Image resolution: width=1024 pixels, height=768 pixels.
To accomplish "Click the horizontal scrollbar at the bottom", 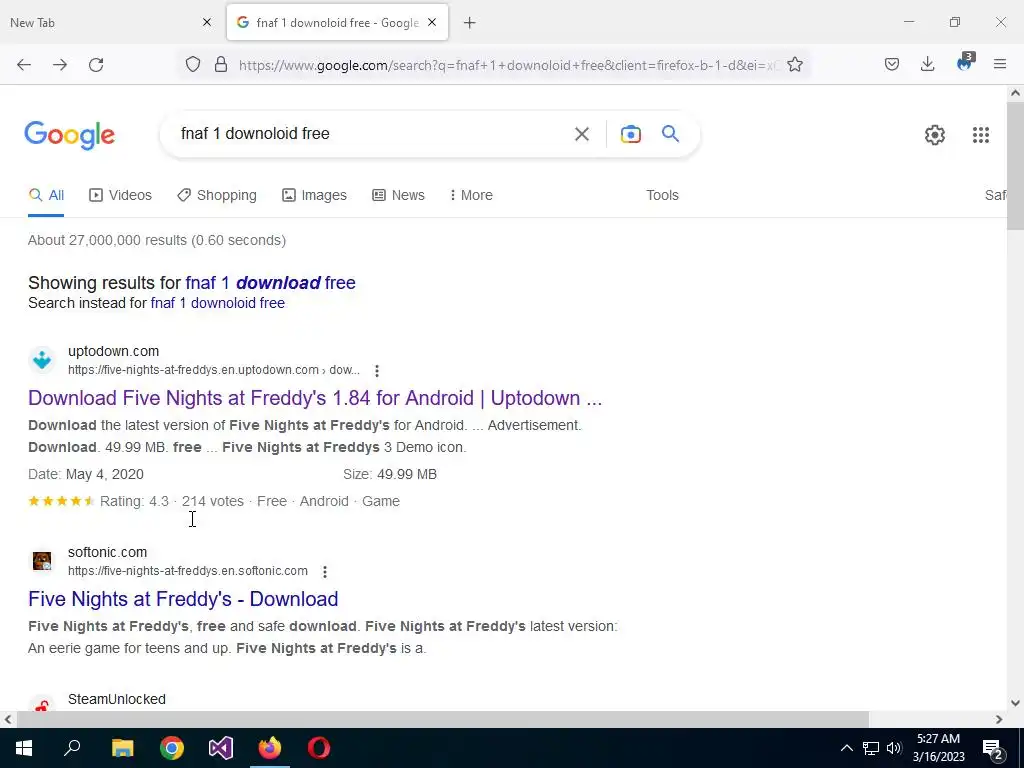I will click(443, 719).
